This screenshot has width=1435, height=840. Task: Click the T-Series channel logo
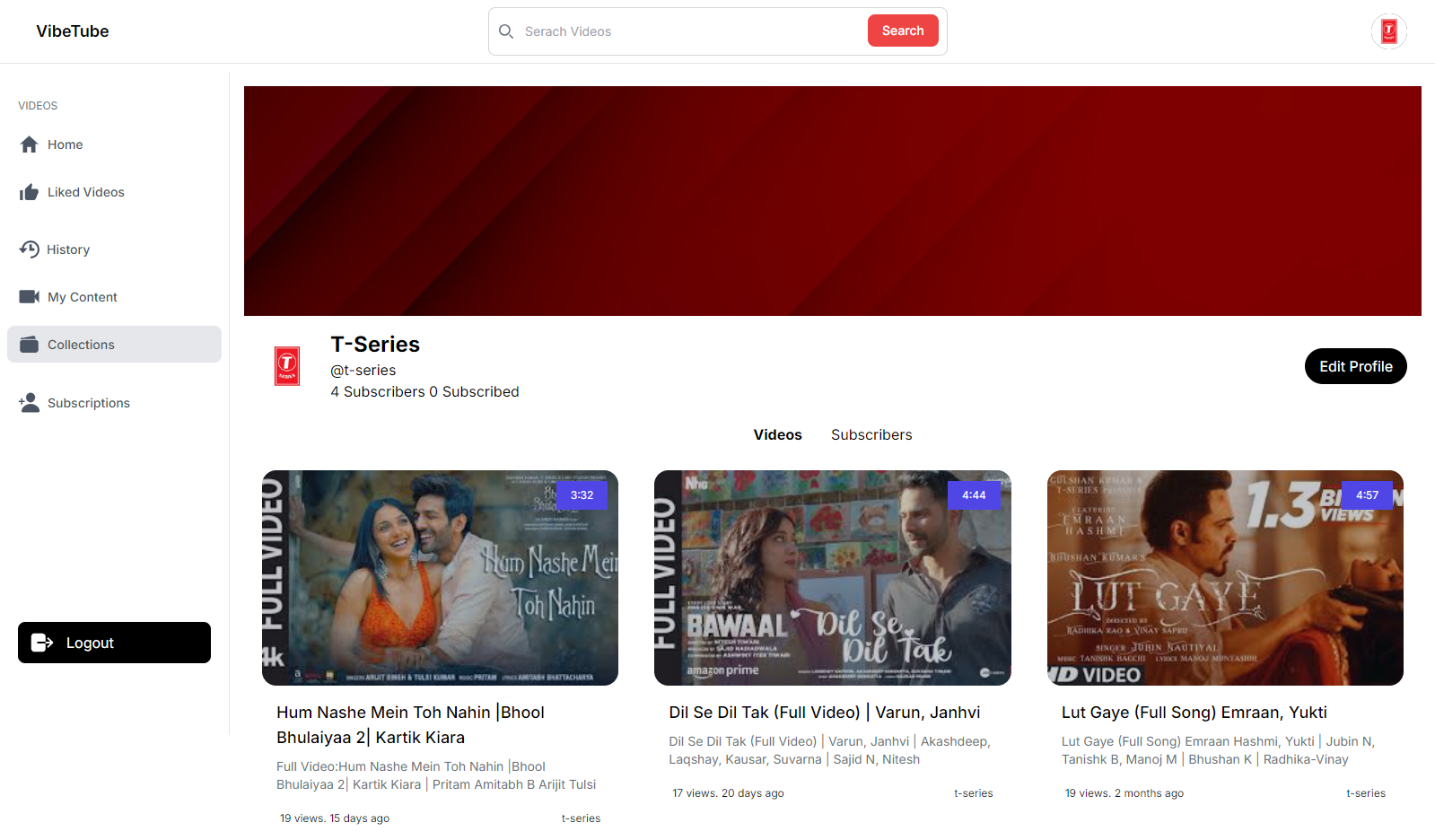click(287, 366)
